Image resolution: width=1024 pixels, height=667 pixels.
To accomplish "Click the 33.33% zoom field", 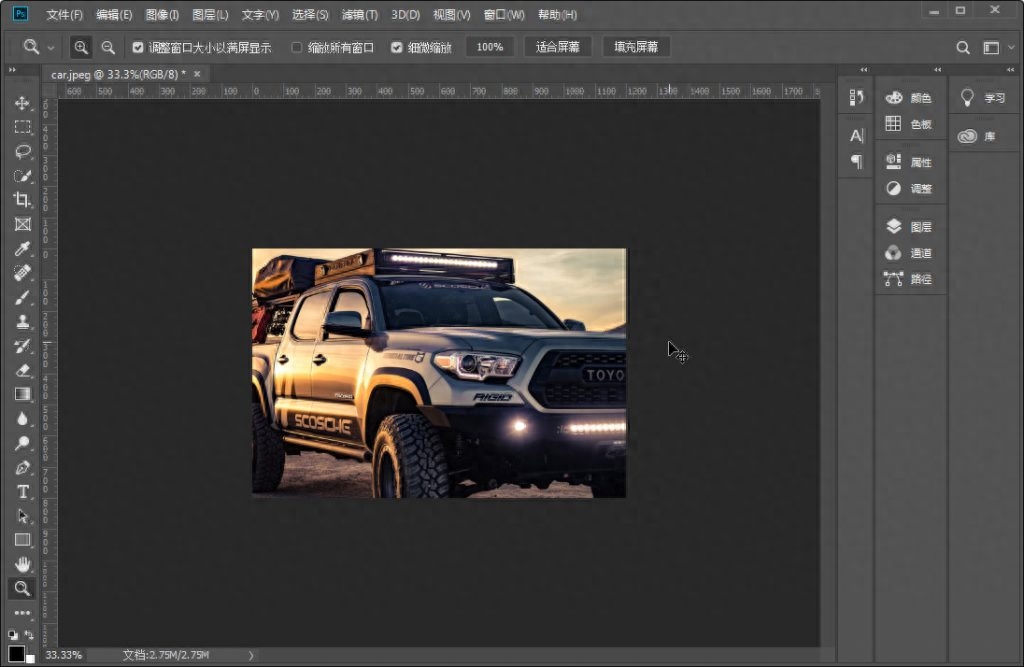I will coord(64,655).
